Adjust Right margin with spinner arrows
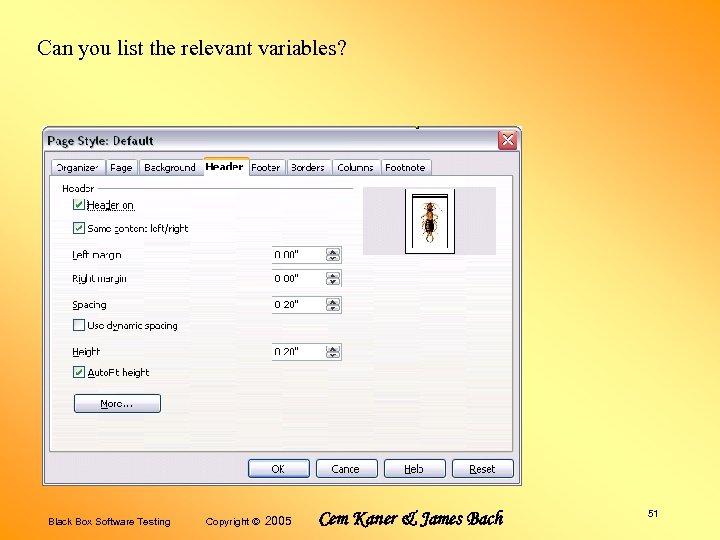 click(333, 279)
